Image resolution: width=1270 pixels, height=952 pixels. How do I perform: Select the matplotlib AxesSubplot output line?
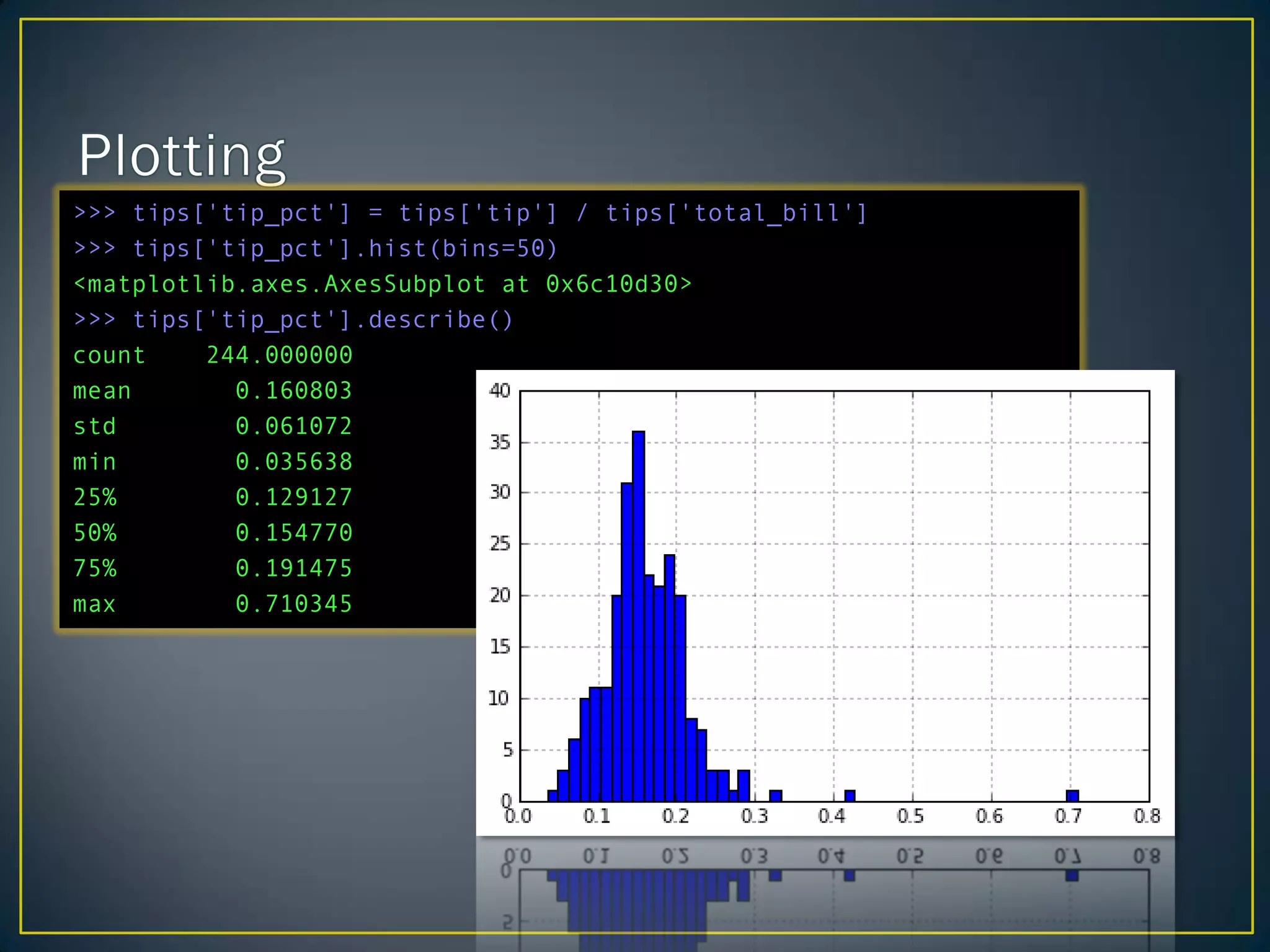[x=382, y=284]
